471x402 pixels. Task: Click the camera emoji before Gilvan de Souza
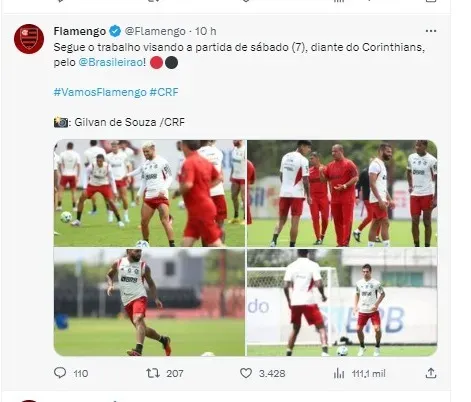pyautogui.click(x=61, y=122)
